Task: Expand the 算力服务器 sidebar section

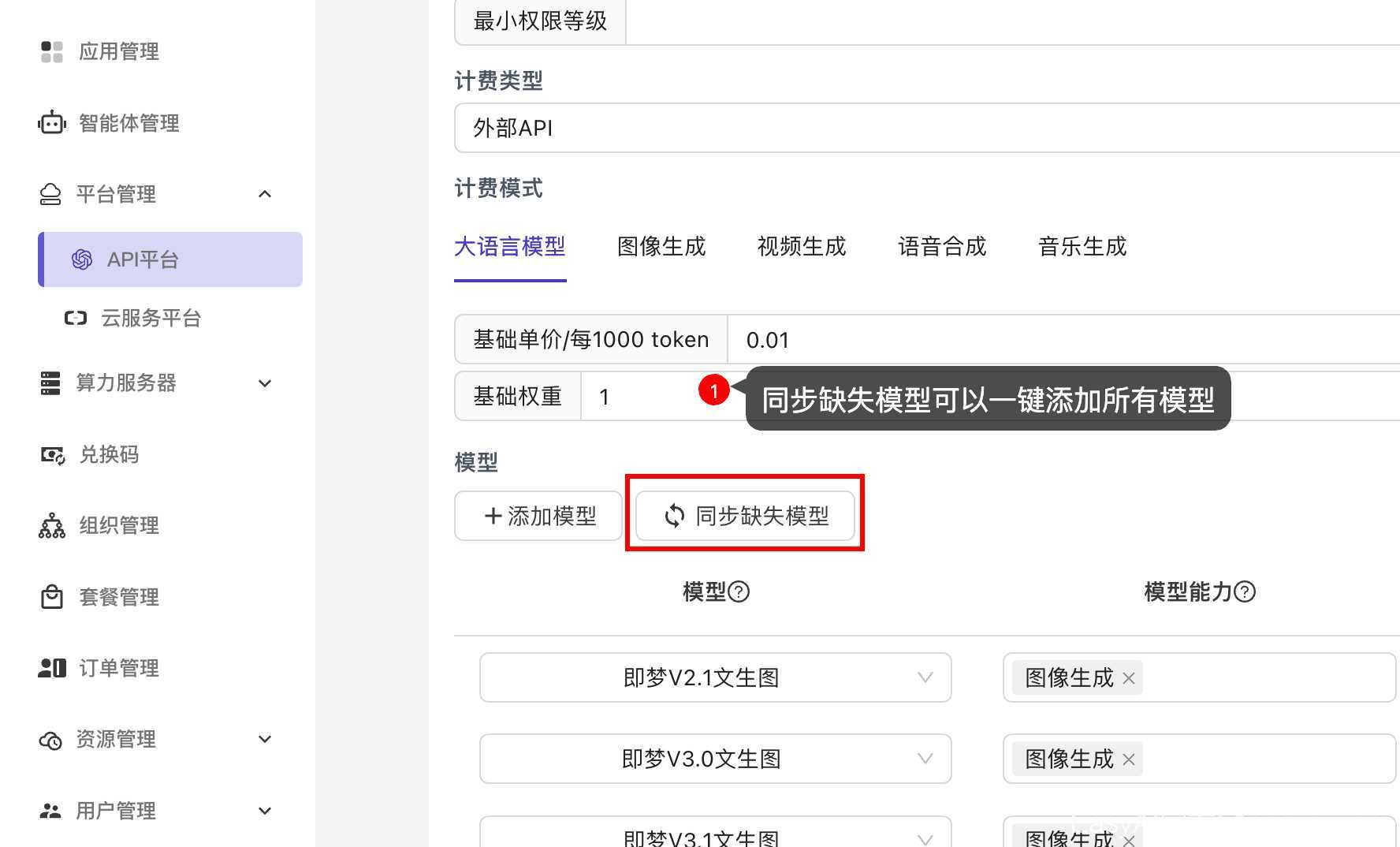Action: (x=265, y=383)
